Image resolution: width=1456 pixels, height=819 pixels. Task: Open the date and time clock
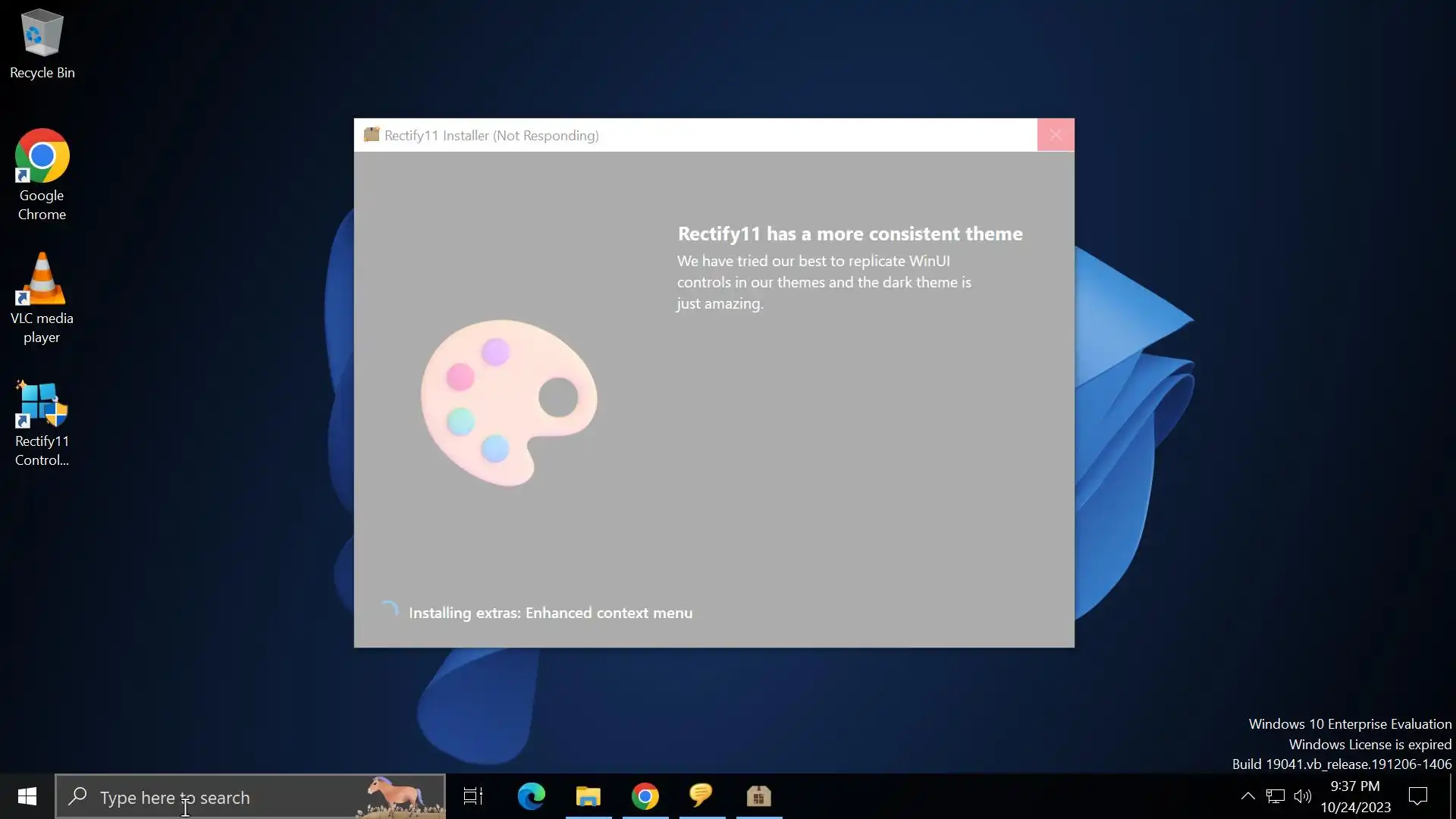coord(1355,796)
